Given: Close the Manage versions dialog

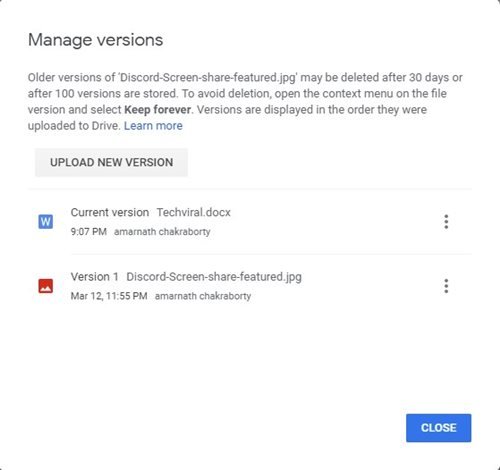Looking at the screenshot, I should point(438,428).
